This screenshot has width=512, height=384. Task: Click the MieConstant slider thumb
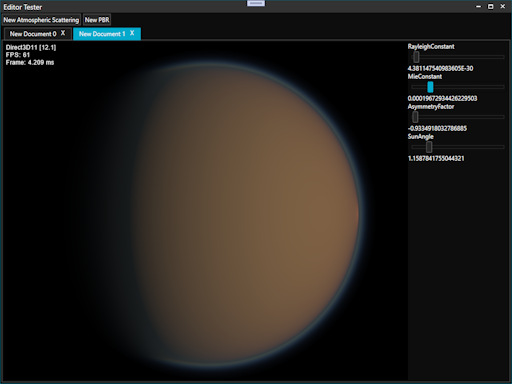[x=430, y=87]
